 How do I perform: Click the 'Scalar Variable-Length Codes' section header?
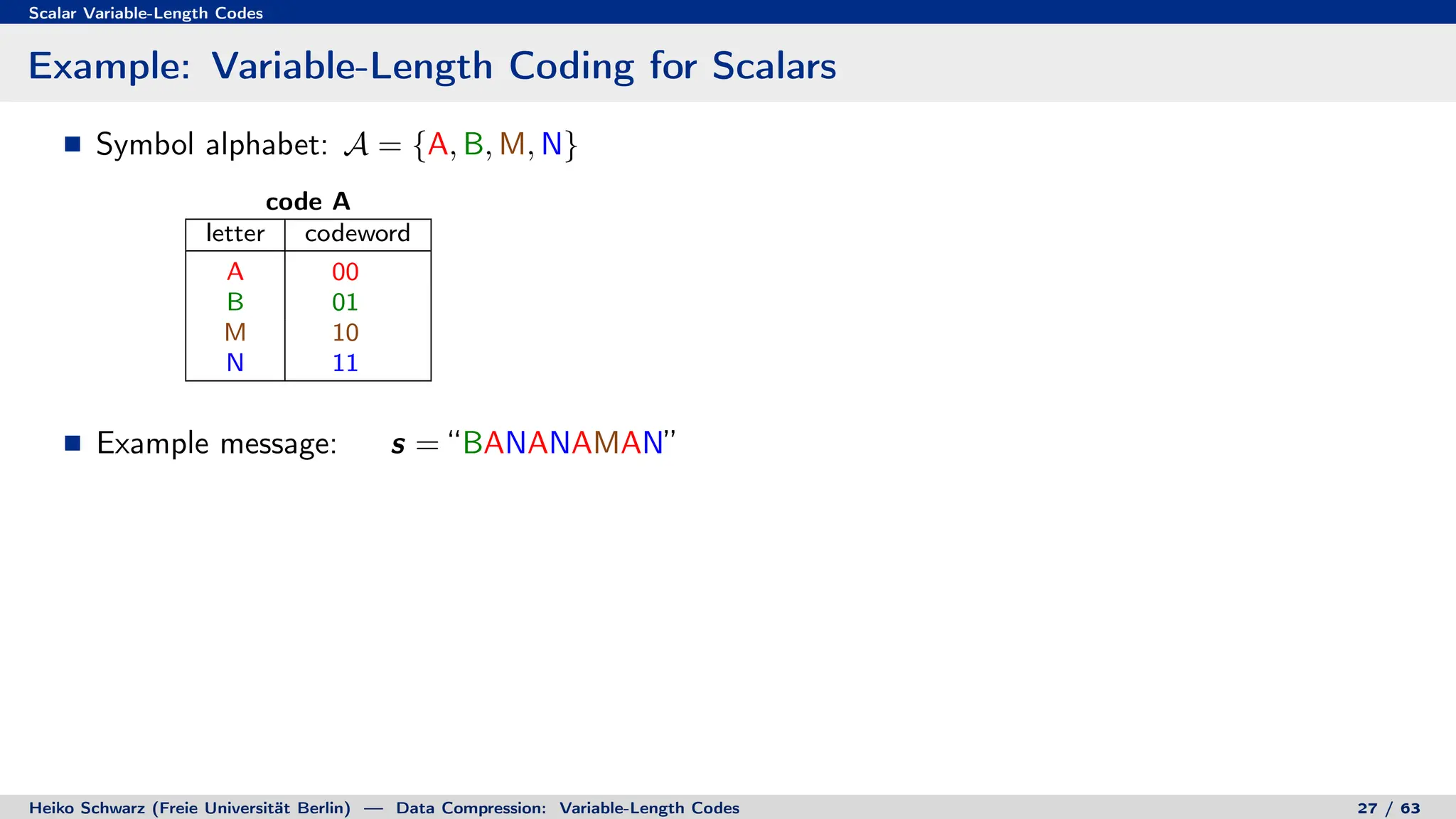(x=146, y=13)
